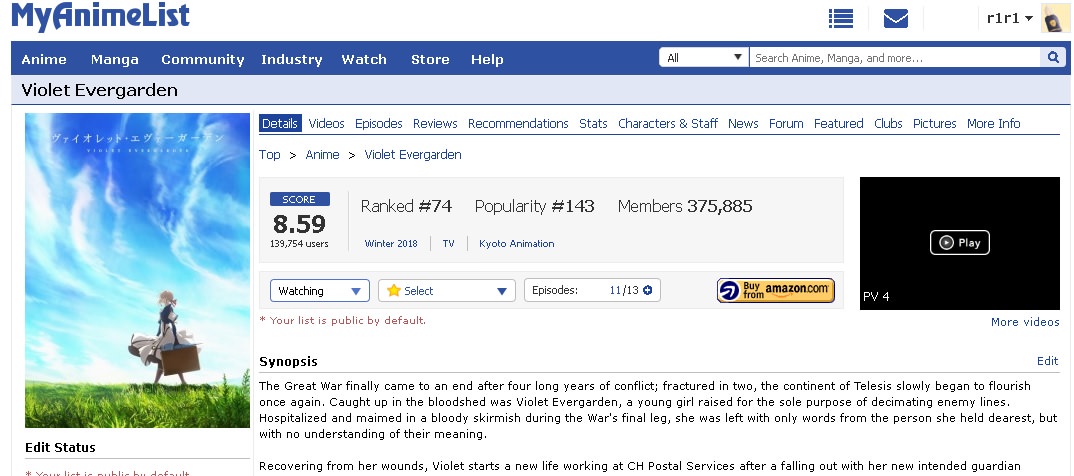Switch to the Featured tab

click(838, 123)
